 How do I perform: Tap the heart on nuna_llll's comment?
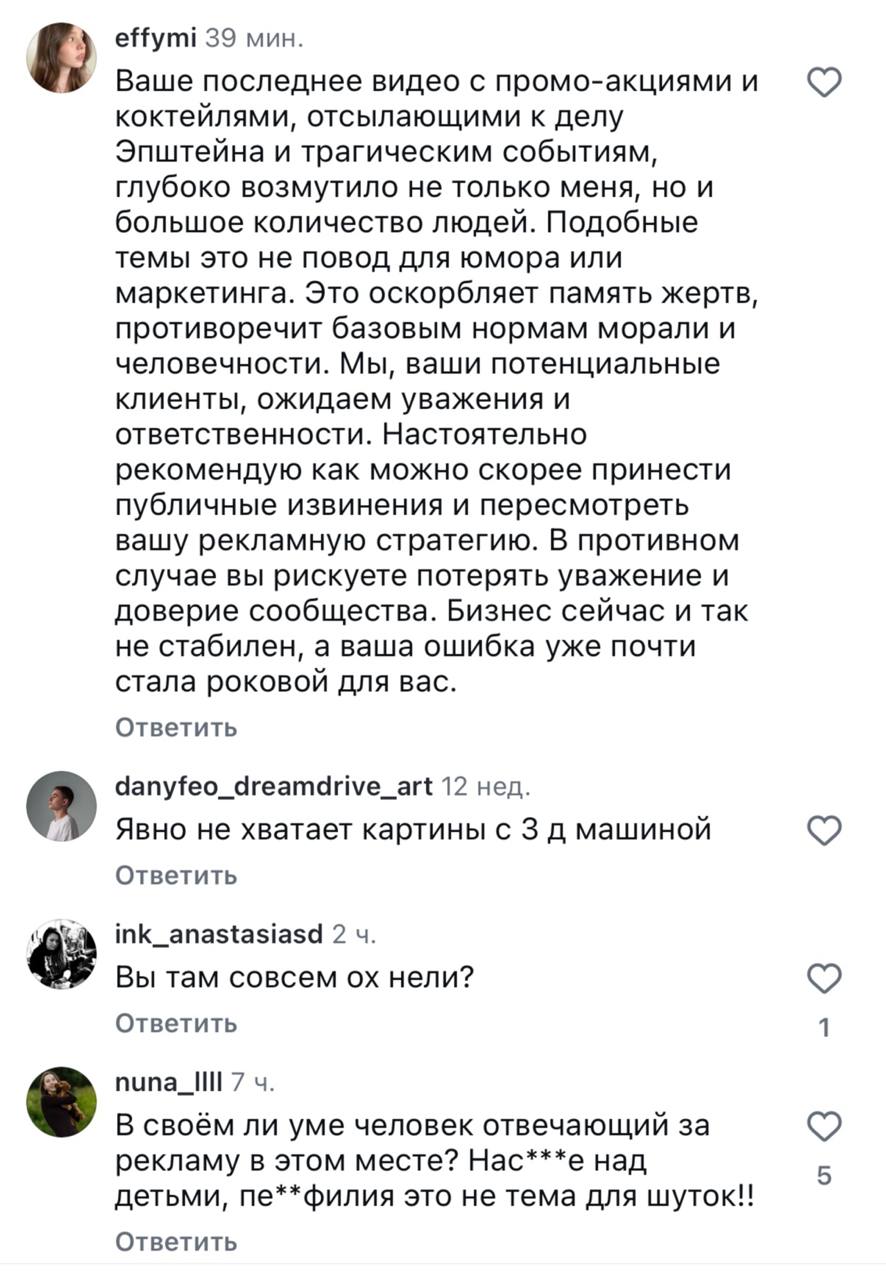tap(823, 1127)
